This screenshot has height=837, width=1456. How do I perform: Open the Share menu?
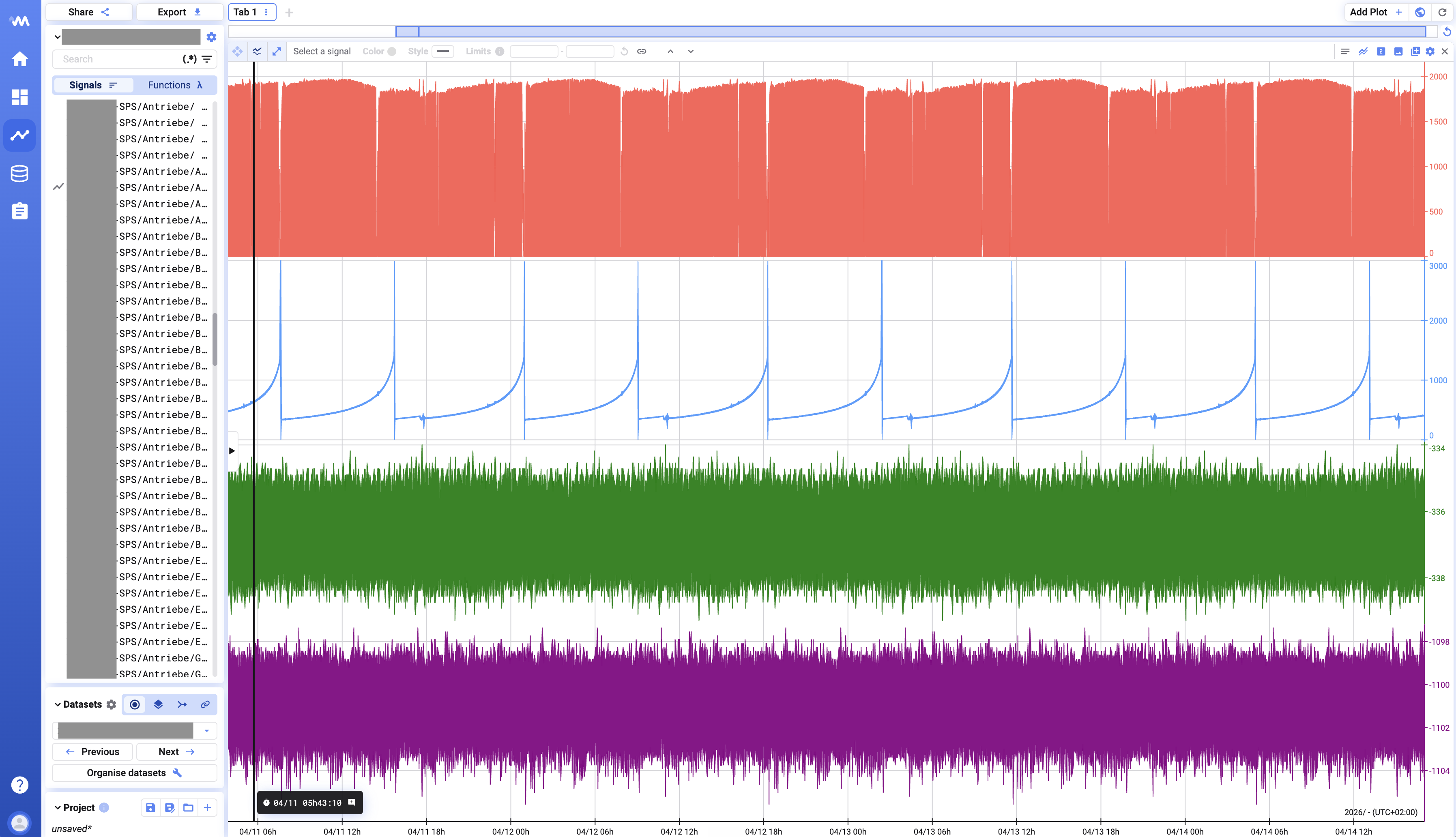click(88, 12)
